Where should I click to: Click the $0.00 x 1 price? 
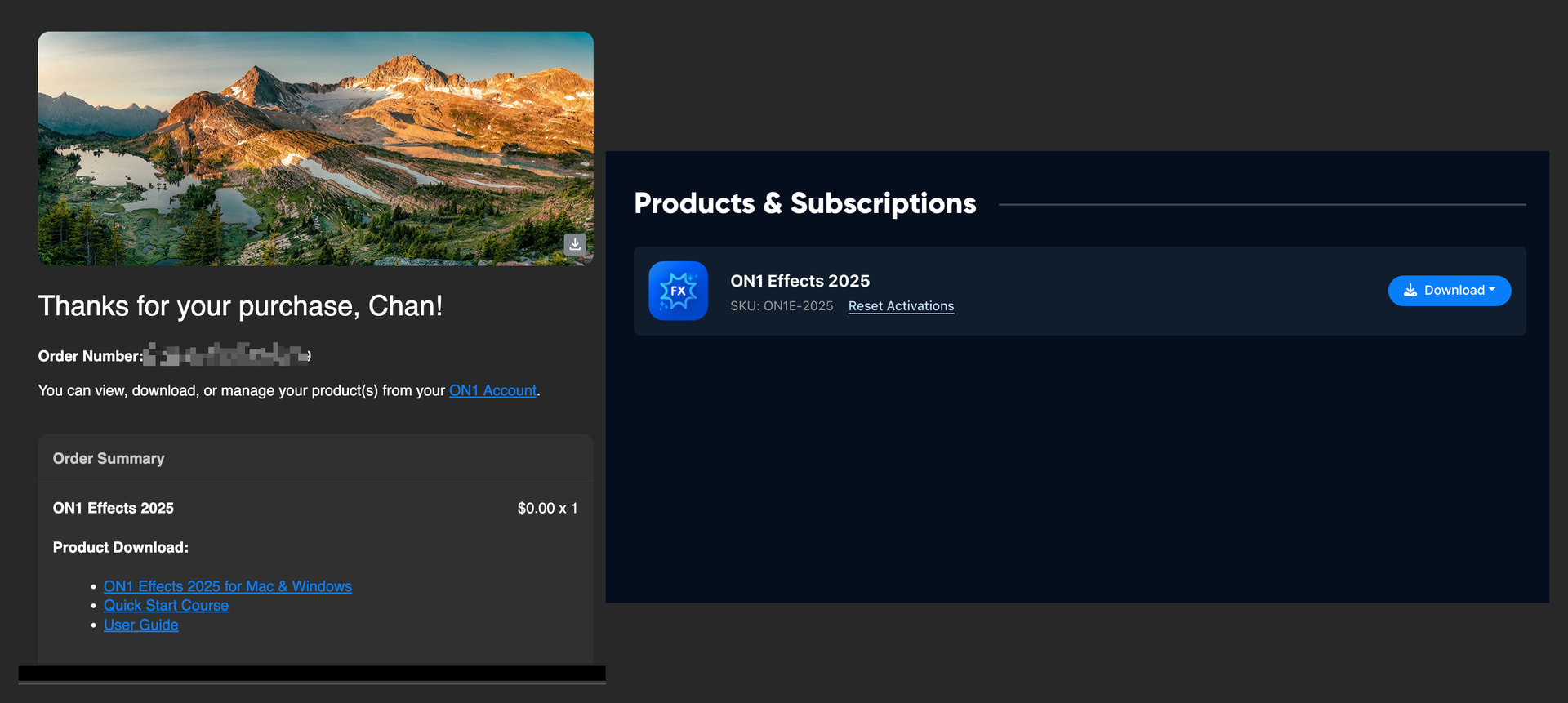[547, 508]
